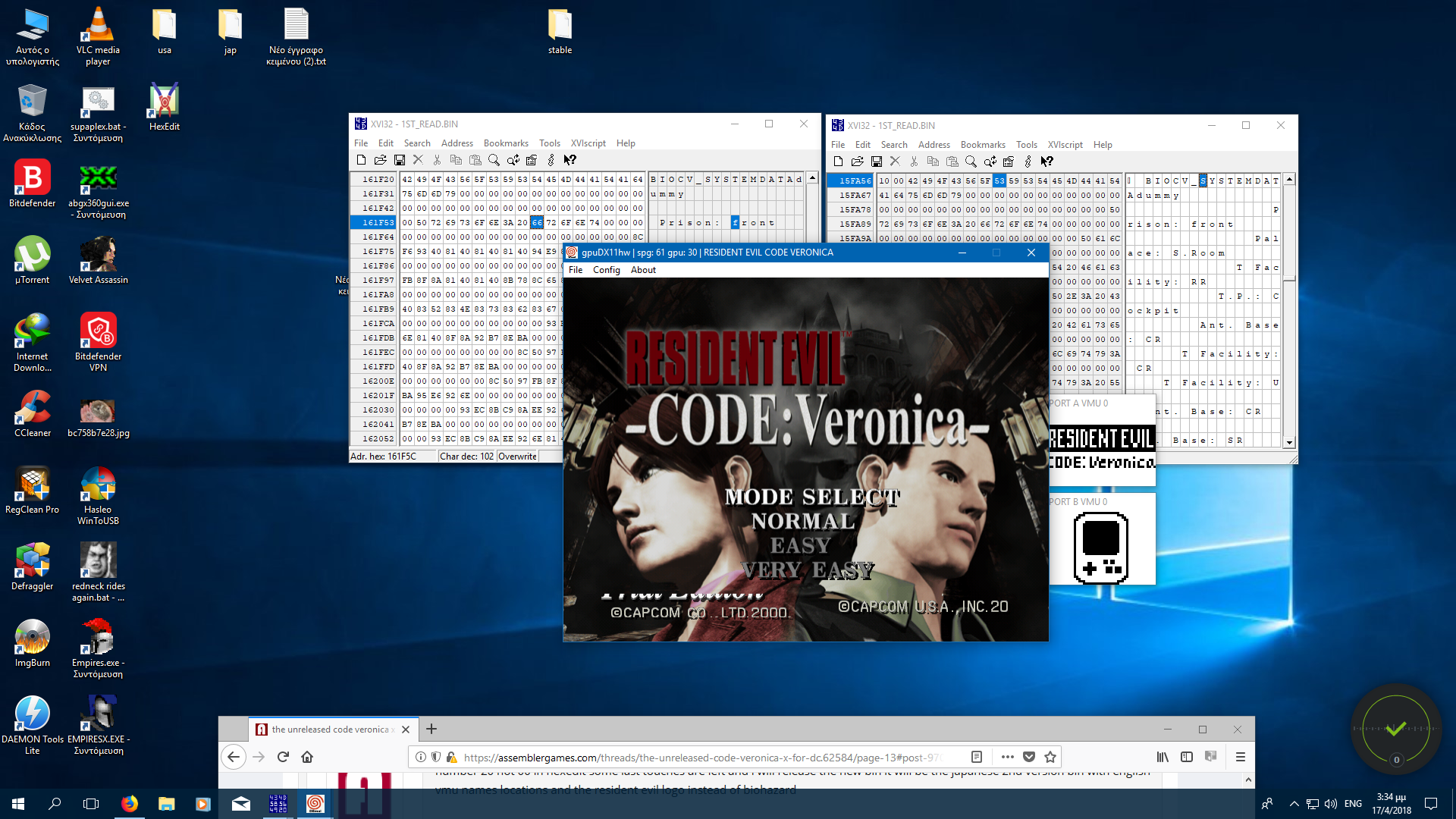Open Windows Start menu
This screenshot has height=819, width=1456.
[x=18, y=804]
